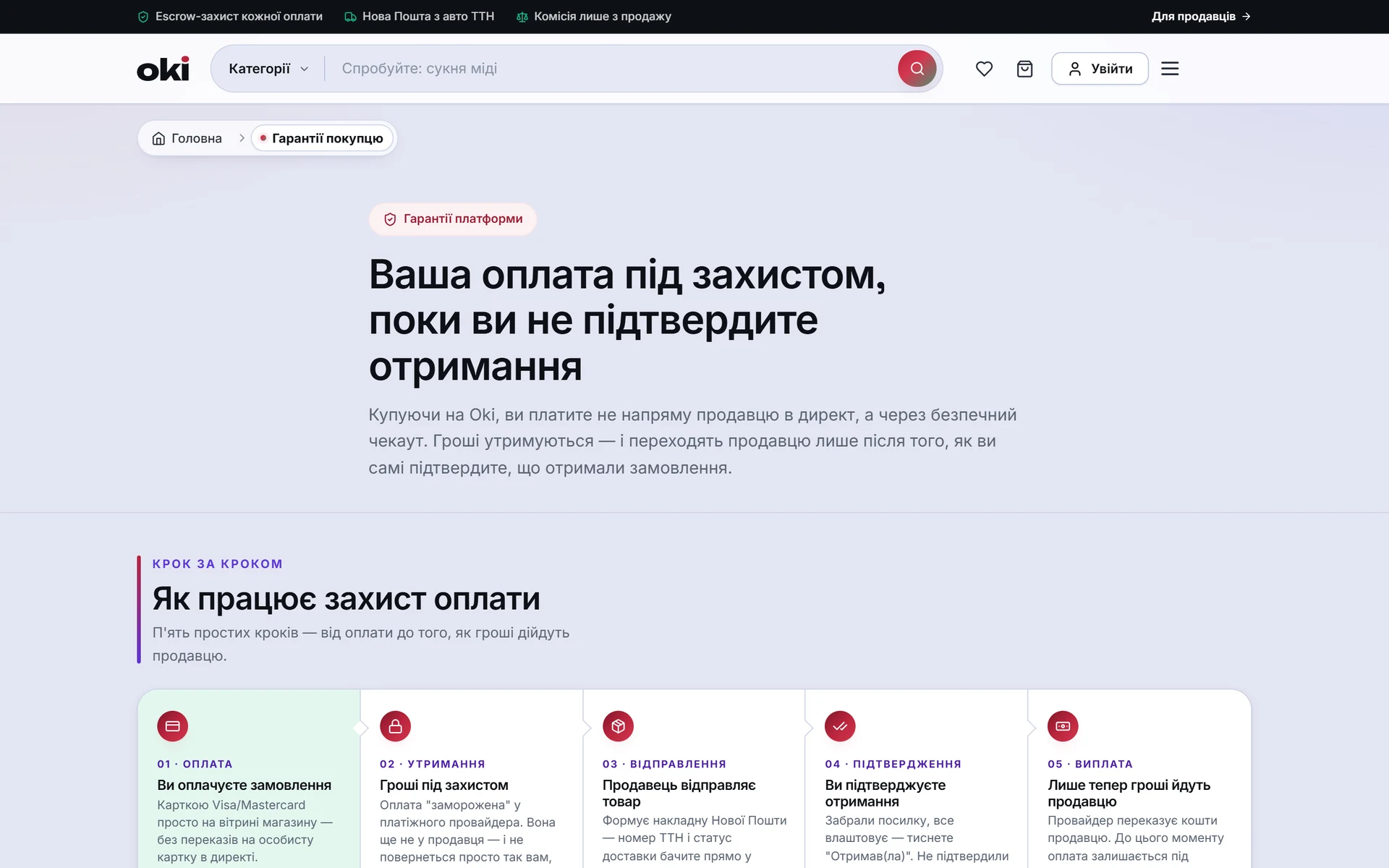This screenshot has width=1389, height=868.
Task: Click the КРОК ЗА КРОКОМ label
Action: tap(218, 564)
